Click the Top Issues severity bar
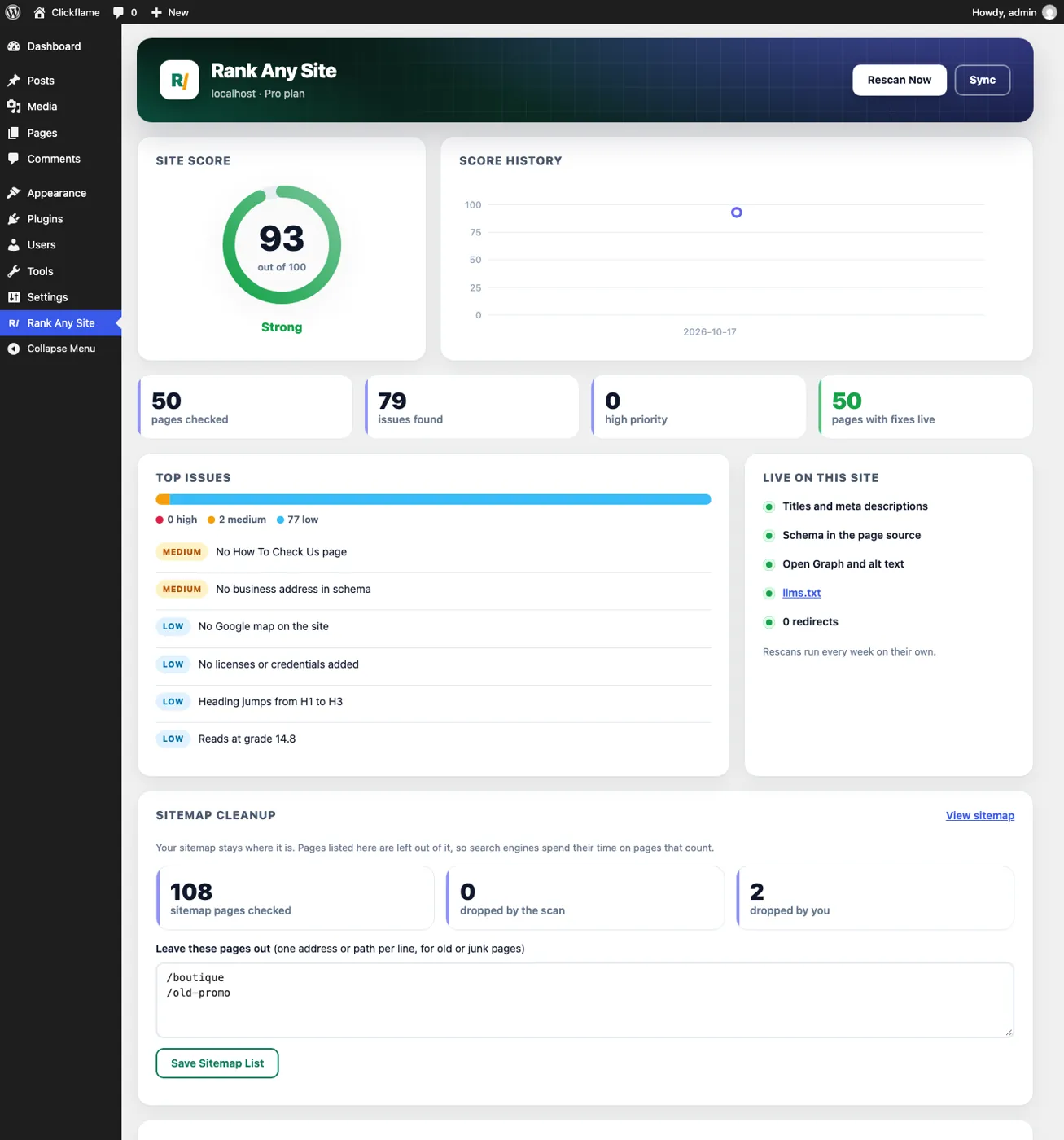 (x=433, y=499)
